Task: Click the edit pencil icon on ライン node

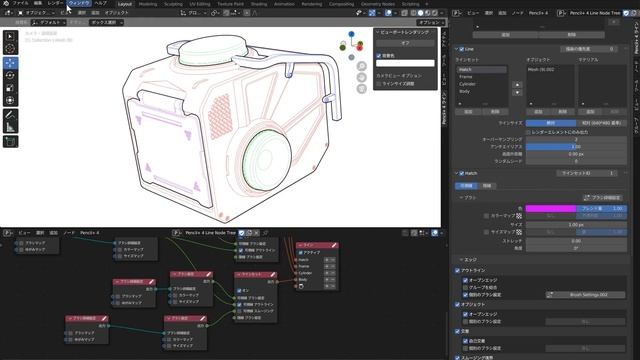Action: coord(334,245)
